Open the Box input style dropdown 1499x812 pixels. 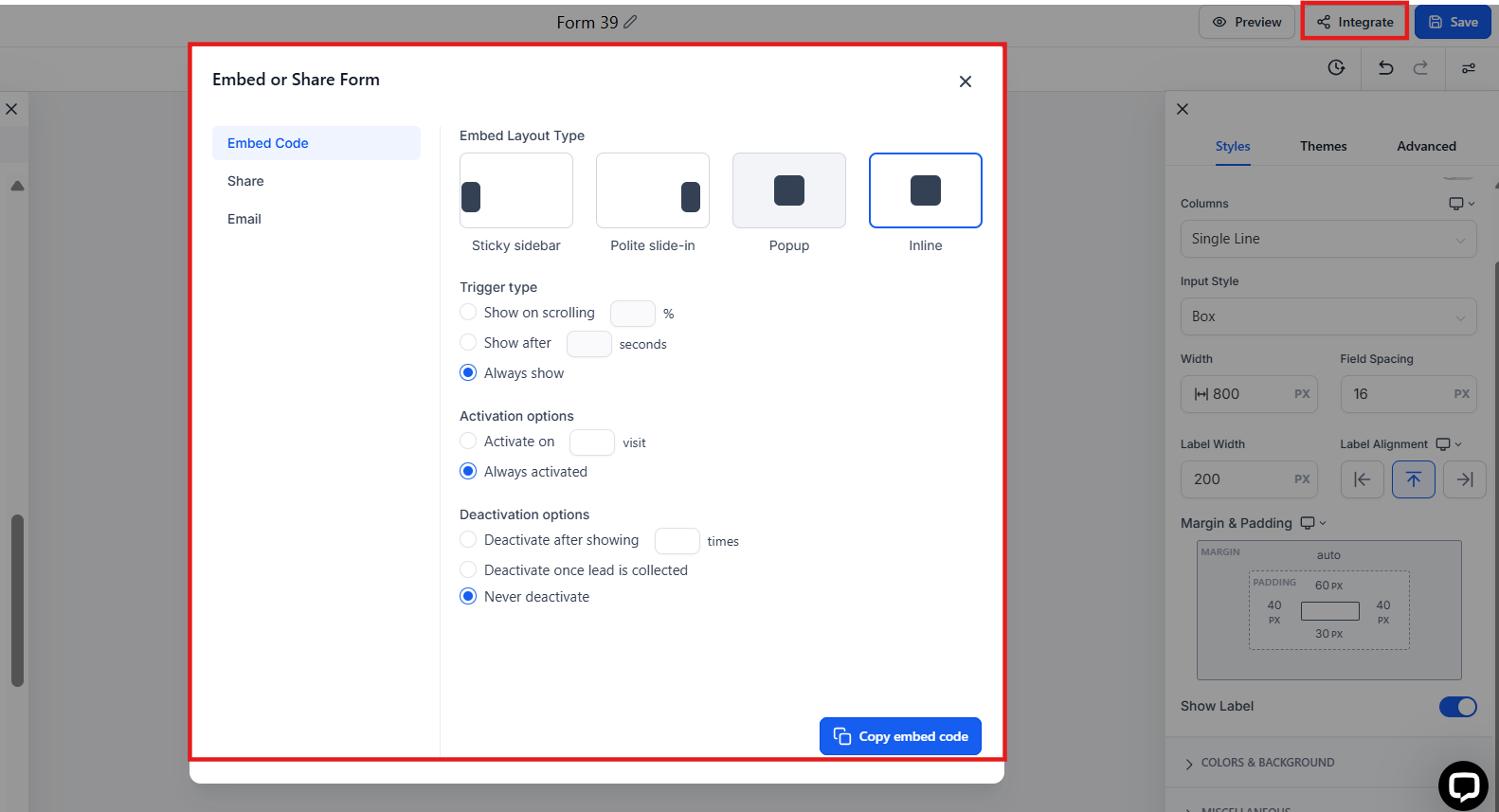(x=1327, y=316)
